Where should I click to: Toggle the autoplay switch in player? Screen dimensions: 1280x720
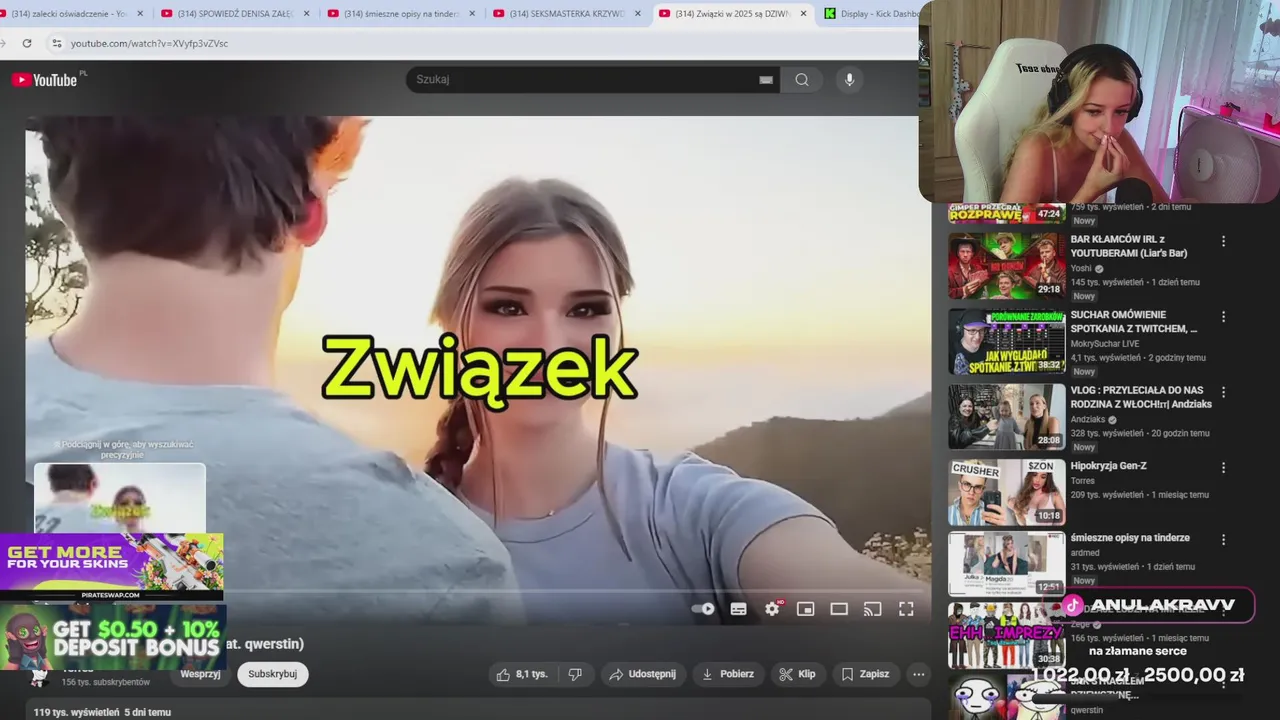pos(703,608)
